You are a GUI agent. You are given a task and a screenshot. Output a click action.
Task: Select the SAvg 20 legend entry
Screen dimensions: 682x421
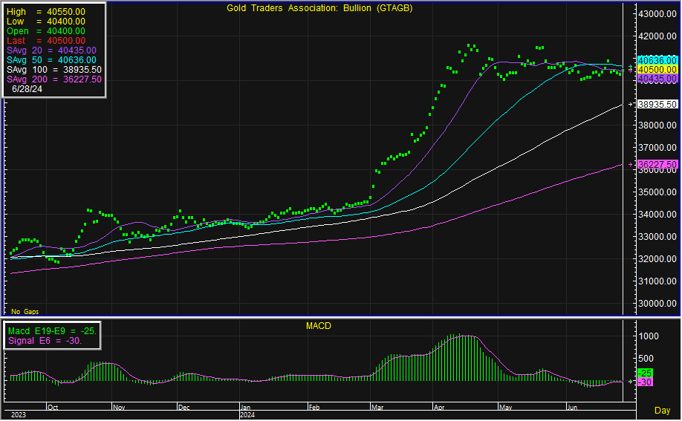(51, 49)
